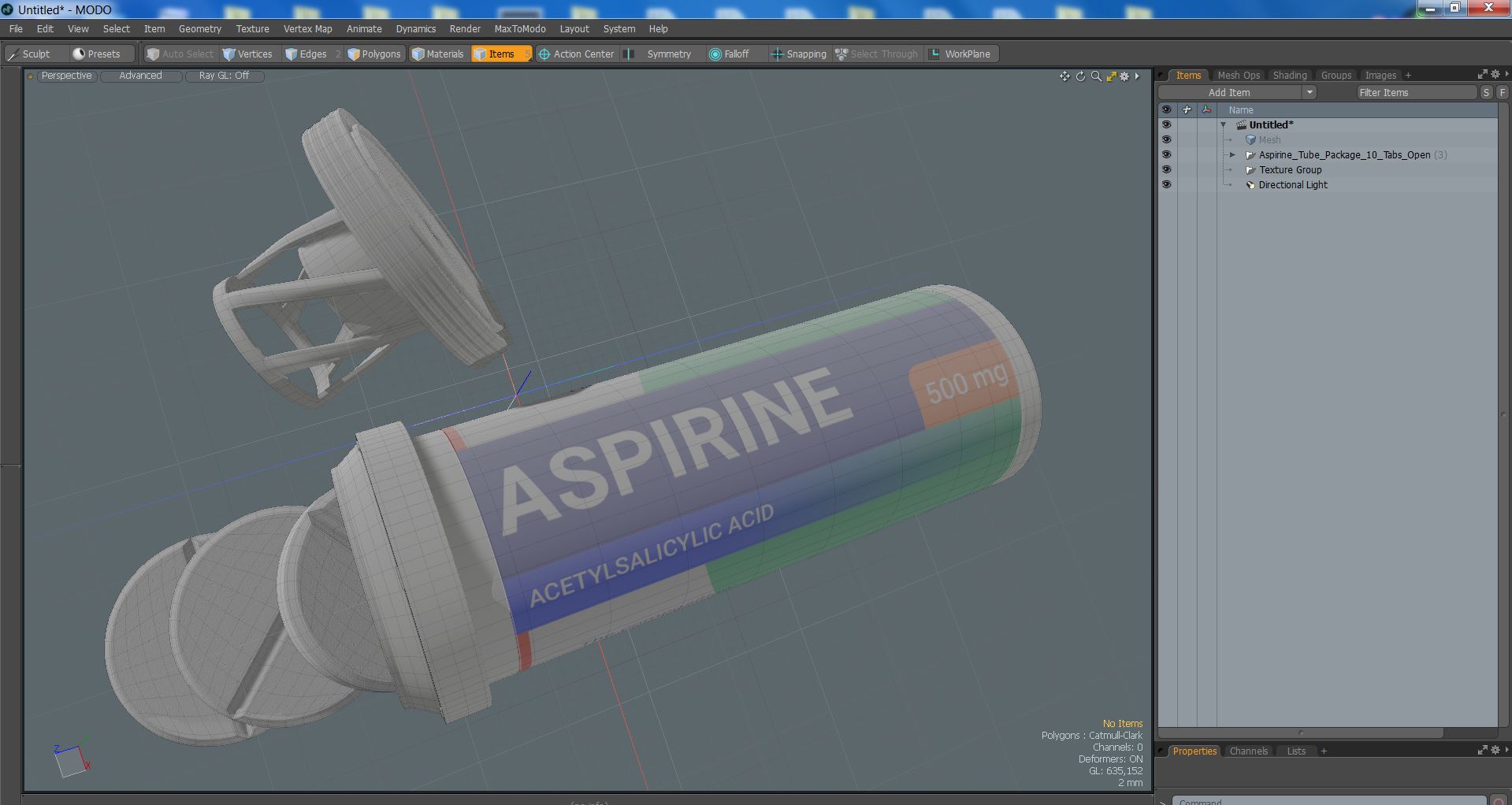Open Properties panel gear settings
Viewport: 1512px width, 805px height.
click(1495, 750)
